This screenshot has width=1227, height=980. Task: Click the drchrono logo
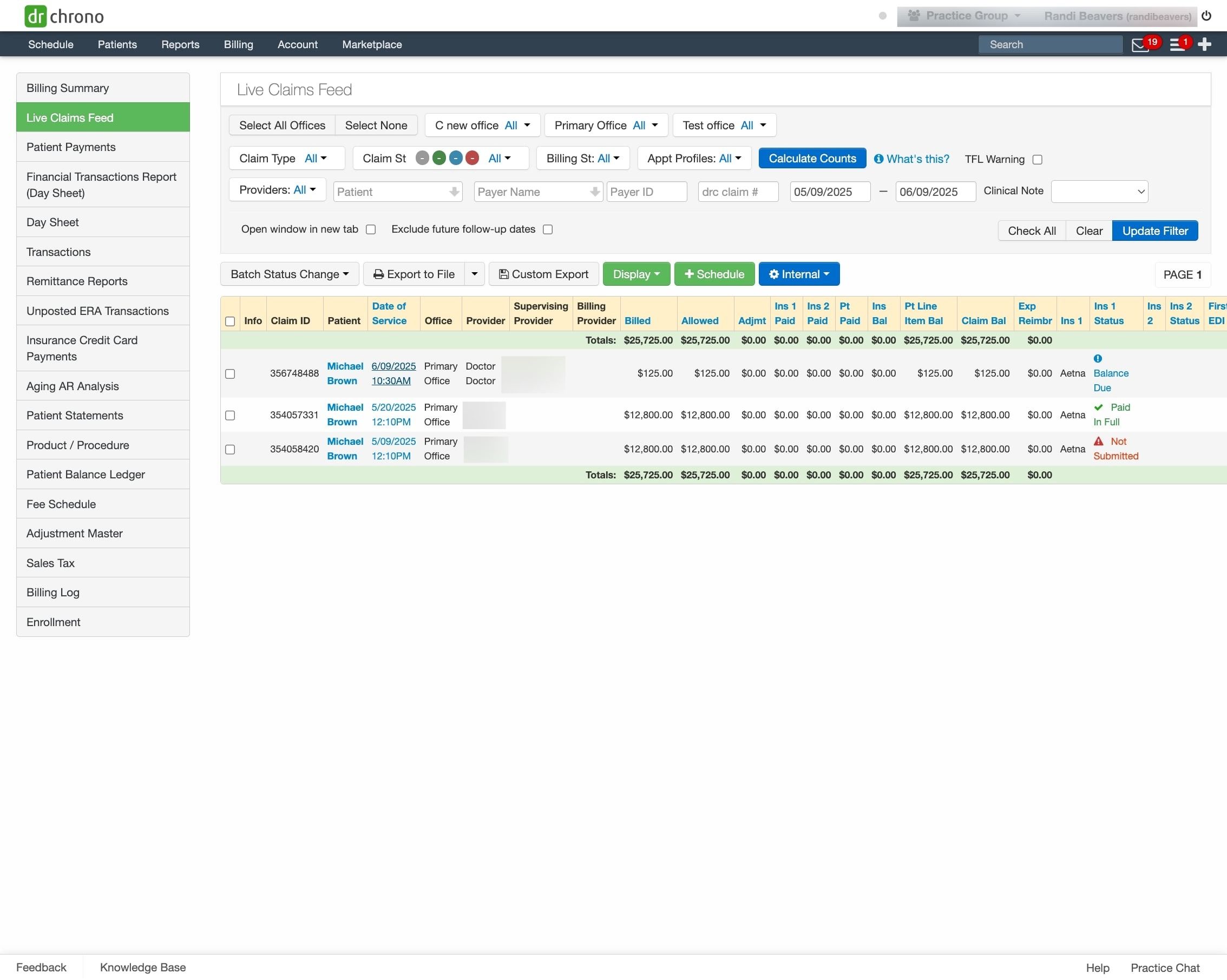click(64, 16)
